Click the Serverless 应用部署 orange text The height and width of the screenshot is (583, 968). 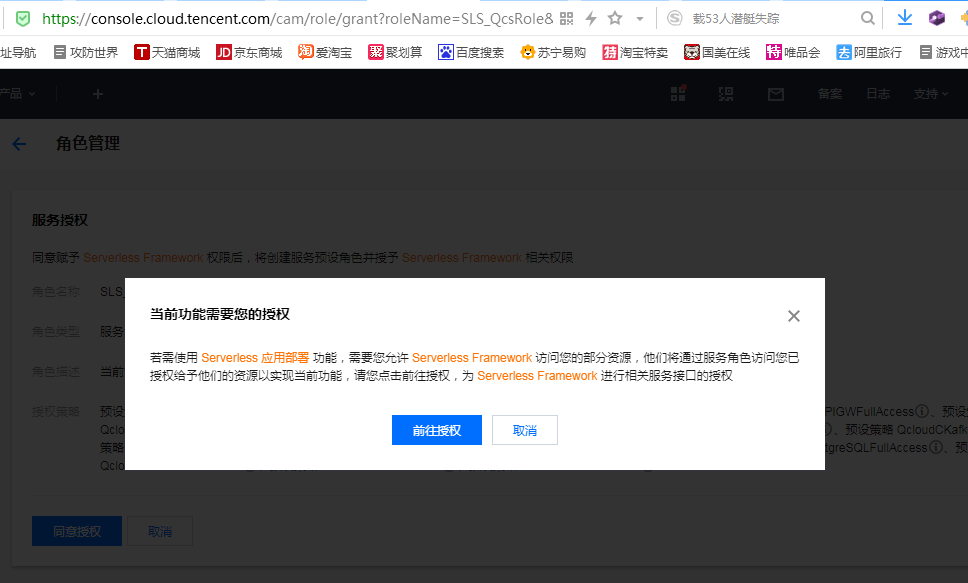click(x=255, y=358)
